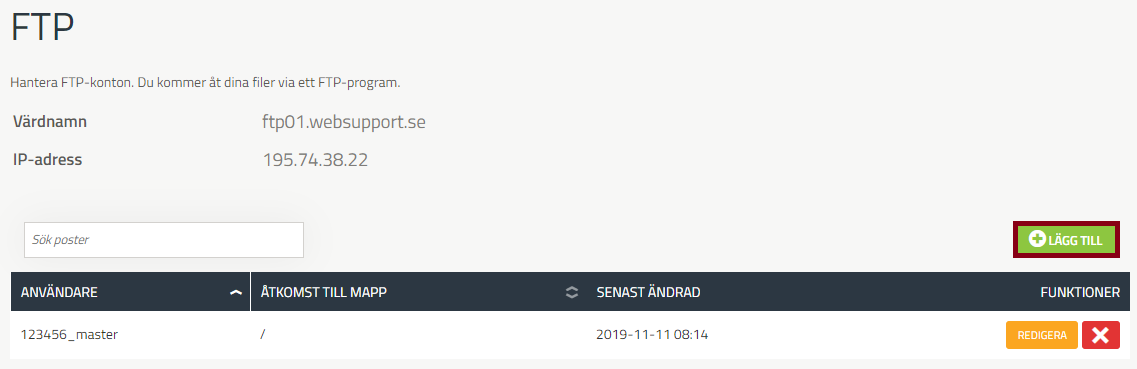Viewport: 1137px width, 369px height.
Task: Click the IP-adress label
Action: tap(47, 159)
